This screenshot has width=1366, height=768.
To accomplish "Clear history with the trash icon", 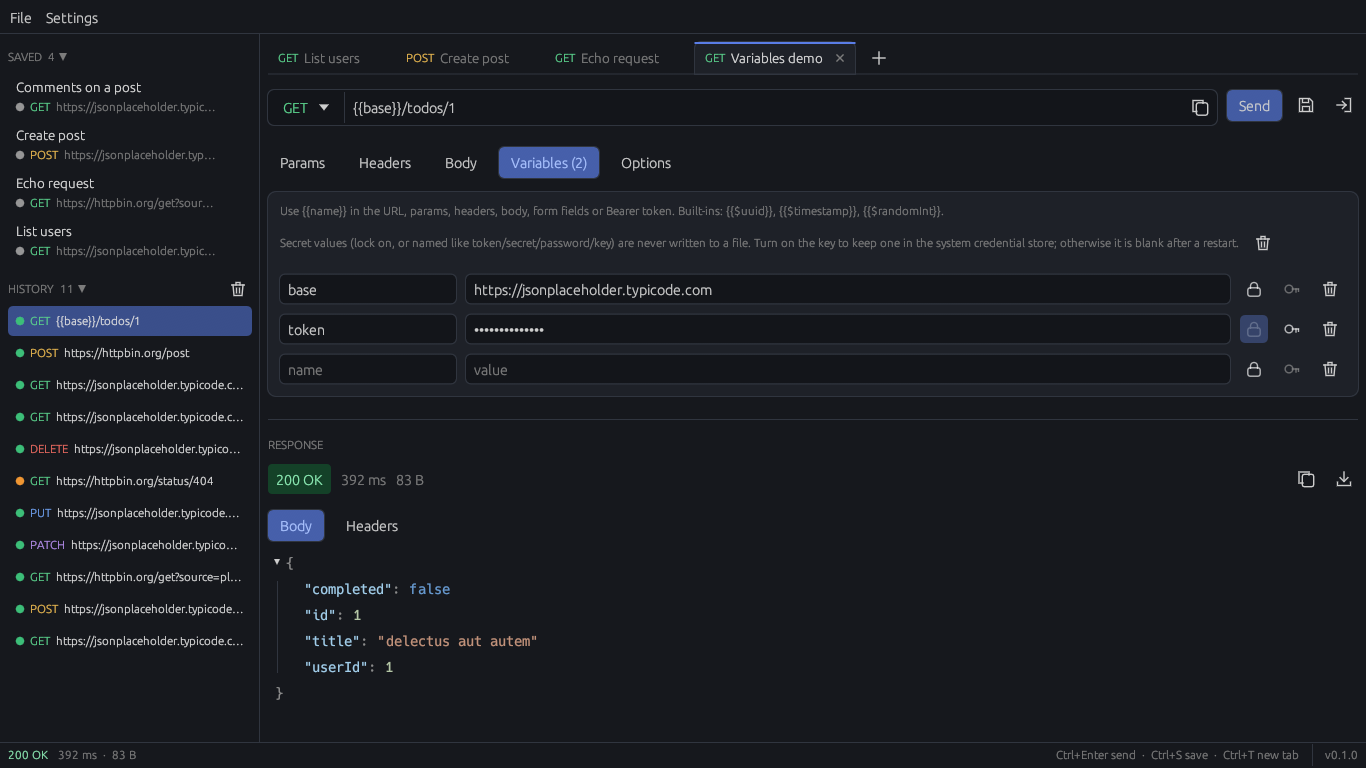I will pos(238,289).
